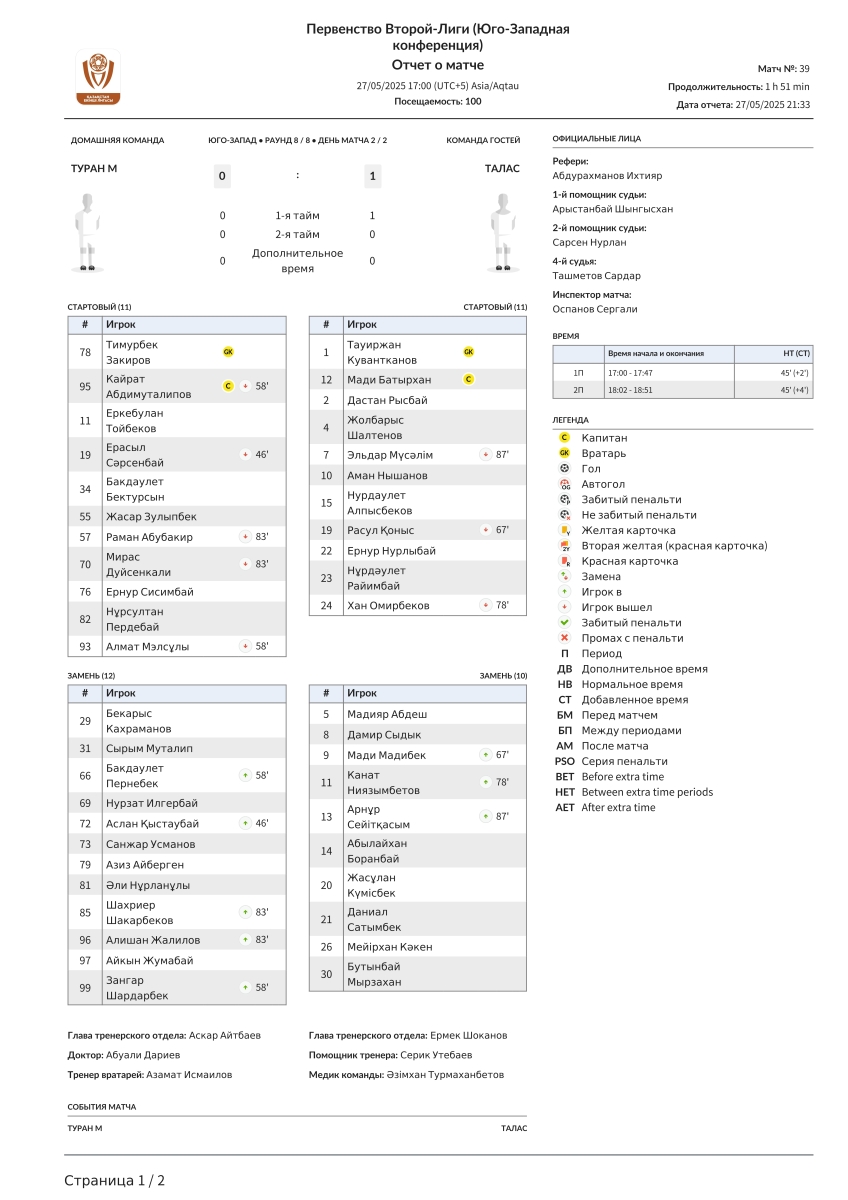
Task: Click goalkeeper badge next to Тимурбек Закиров
Action: (228, 352)
